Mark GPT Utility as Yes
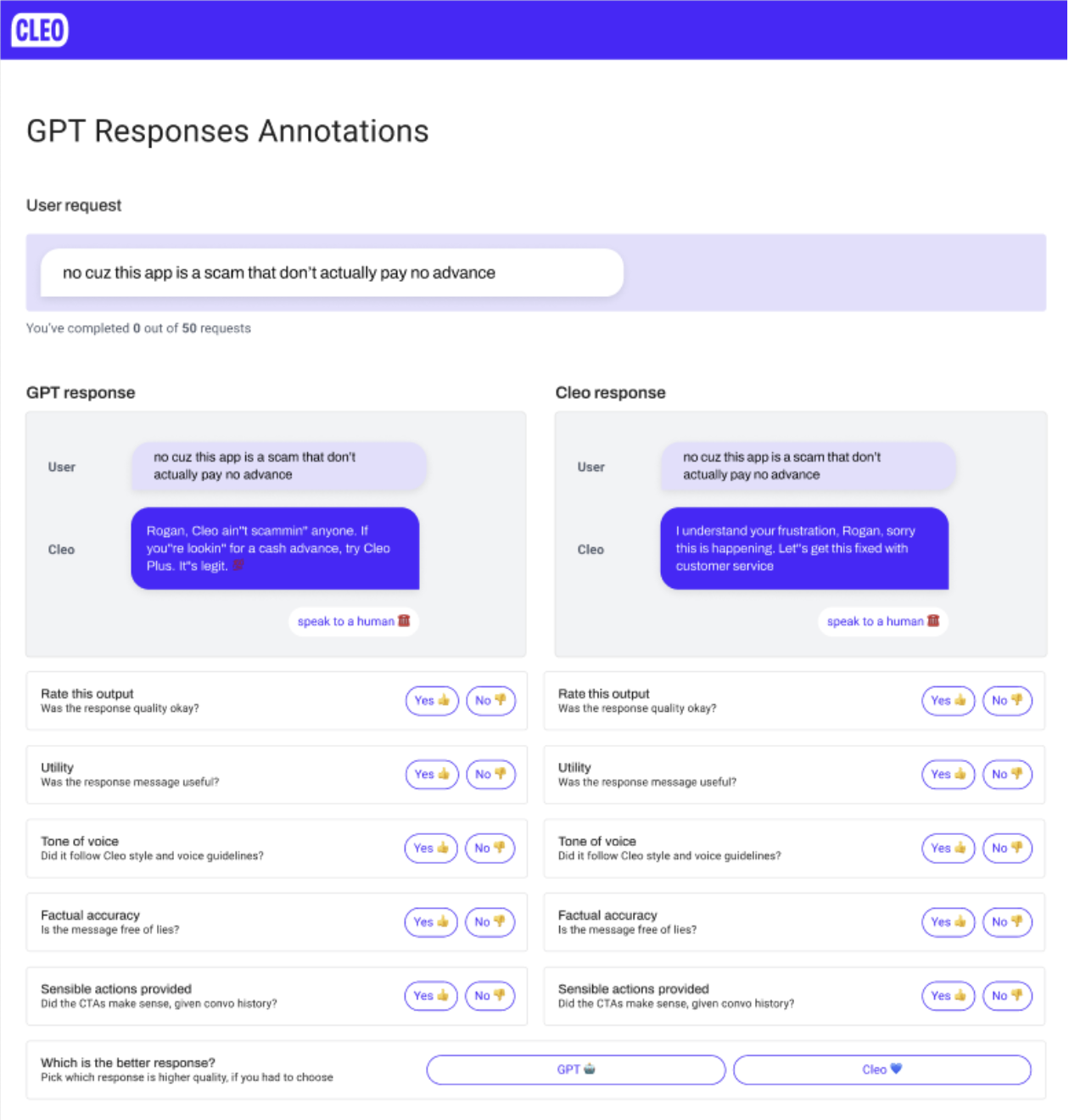This screenshot has height=1120, width=1069. [433, 775]
